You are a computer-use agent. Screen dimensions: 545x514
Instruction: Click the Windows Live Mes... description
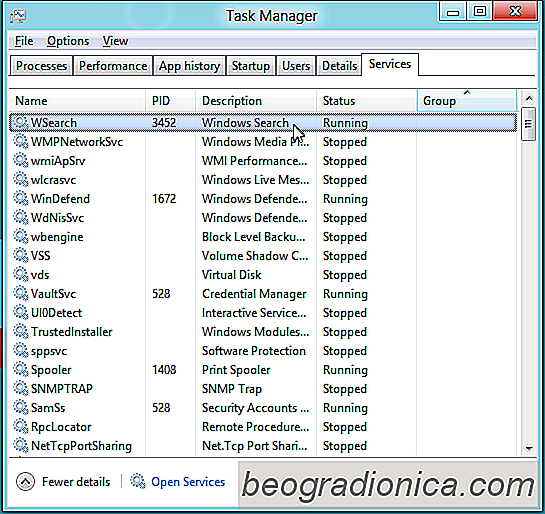[x=255, y=180]
